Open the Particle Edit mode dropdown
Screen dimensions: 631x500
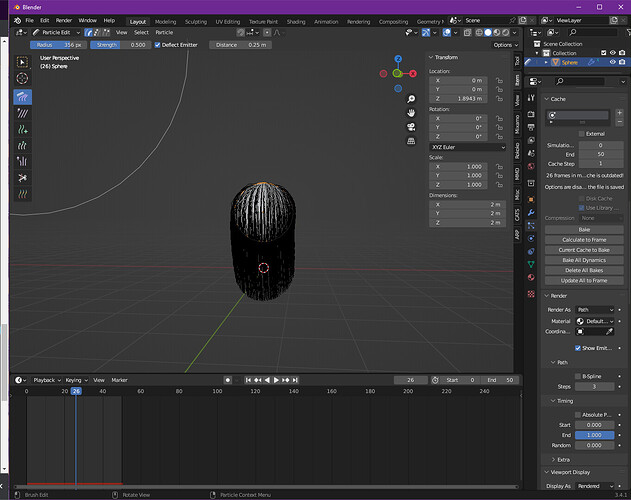click(56, 33)
